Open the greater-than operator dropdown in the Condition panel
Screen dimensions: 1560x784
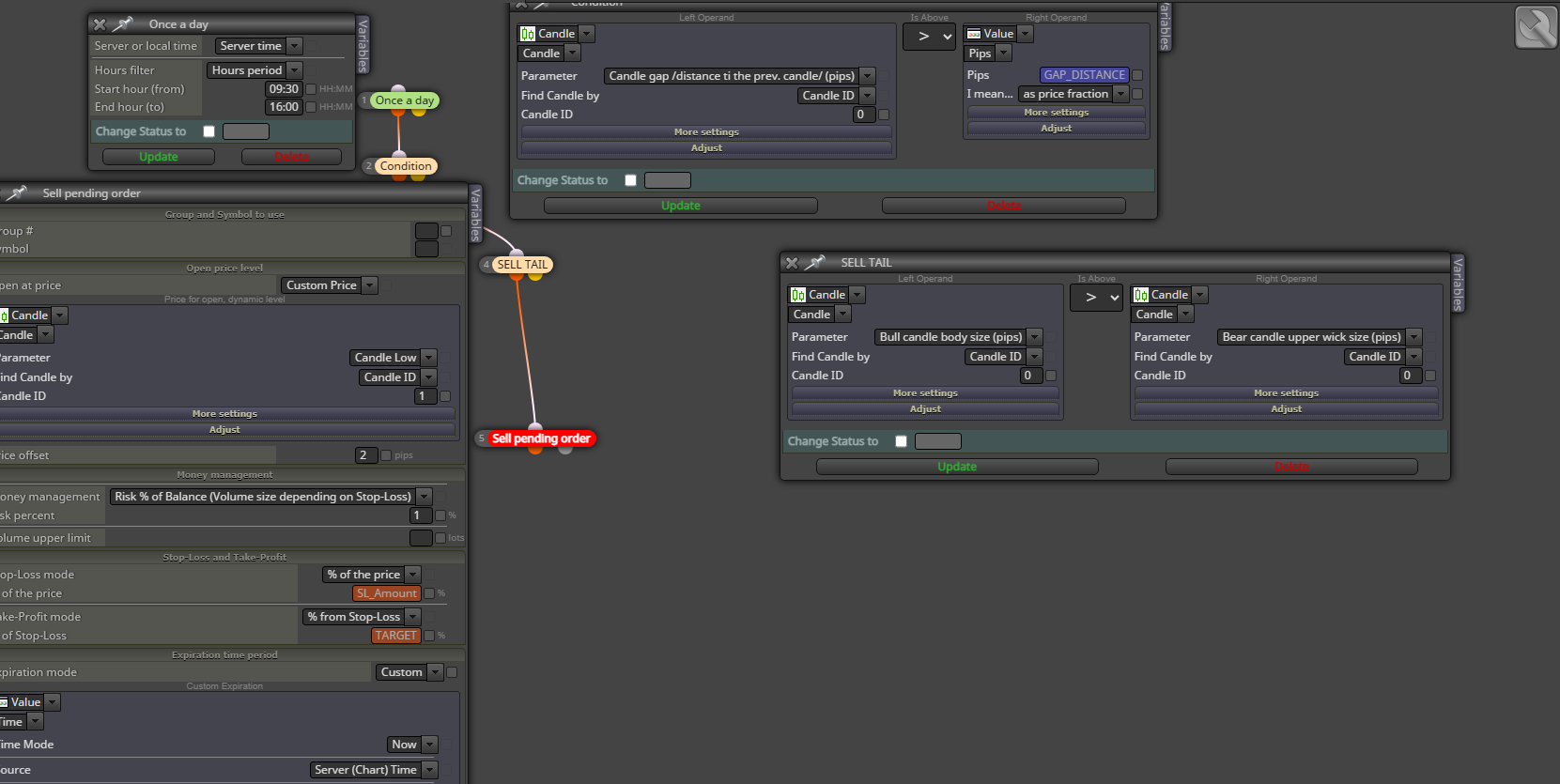click(x=929, y=37)
